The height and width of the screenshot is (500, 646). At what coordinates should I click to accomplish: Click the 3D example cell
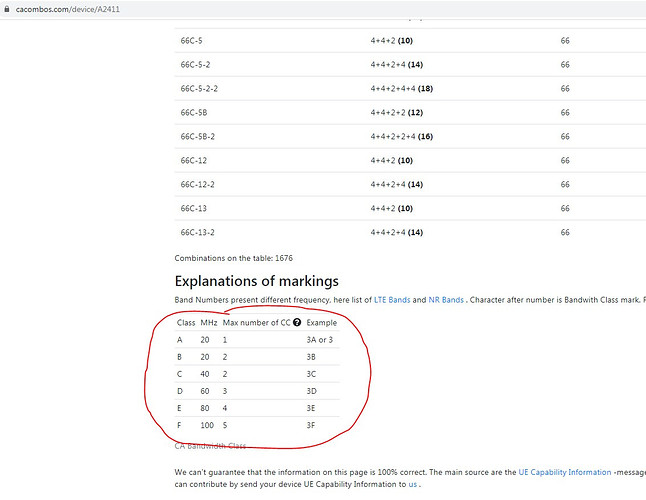(311, 391)
